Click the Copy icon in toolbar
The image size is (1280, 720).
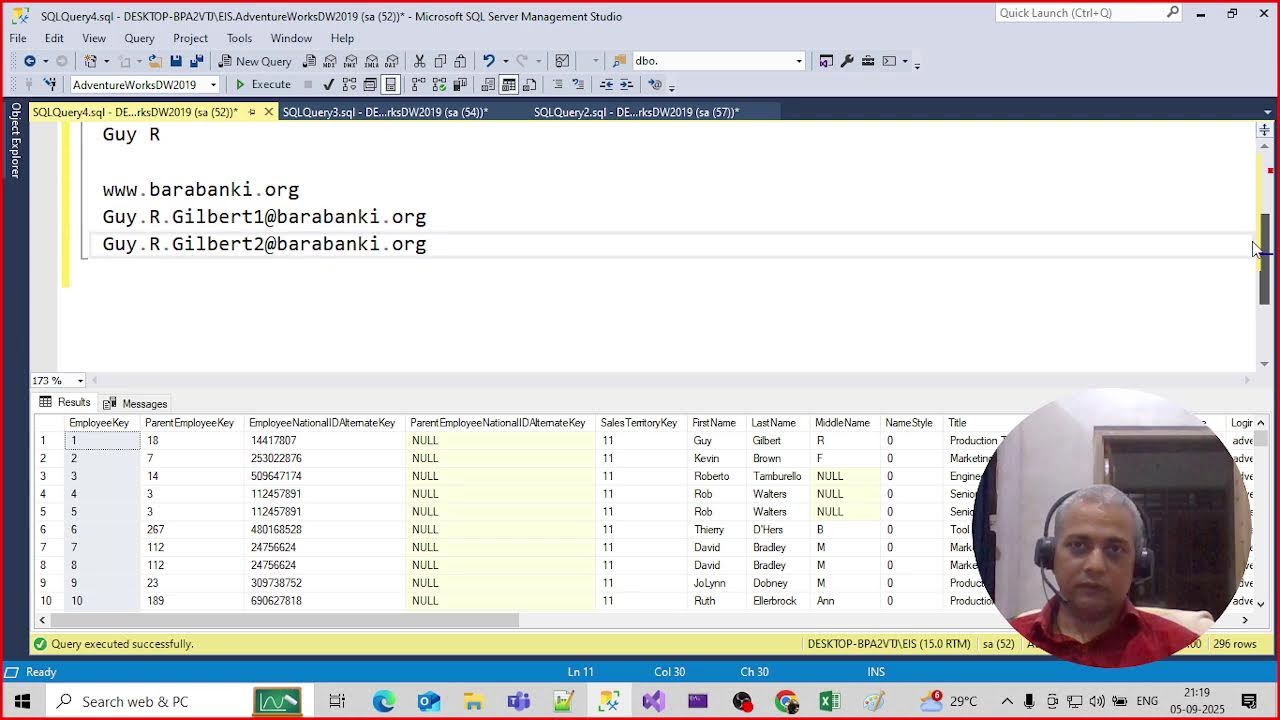tap(440, 61)
